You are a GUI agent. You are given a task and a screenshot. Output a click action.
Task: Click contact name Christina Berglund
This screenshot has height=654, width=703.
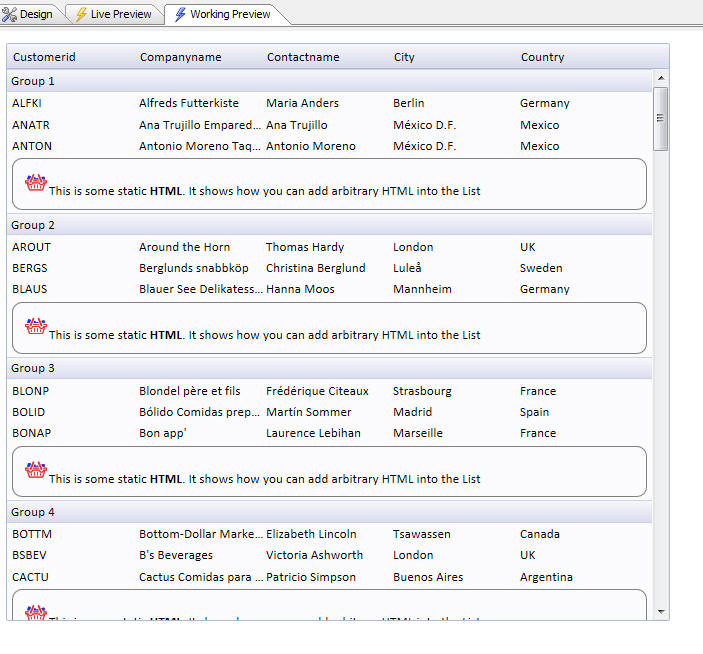coord(316,268)
